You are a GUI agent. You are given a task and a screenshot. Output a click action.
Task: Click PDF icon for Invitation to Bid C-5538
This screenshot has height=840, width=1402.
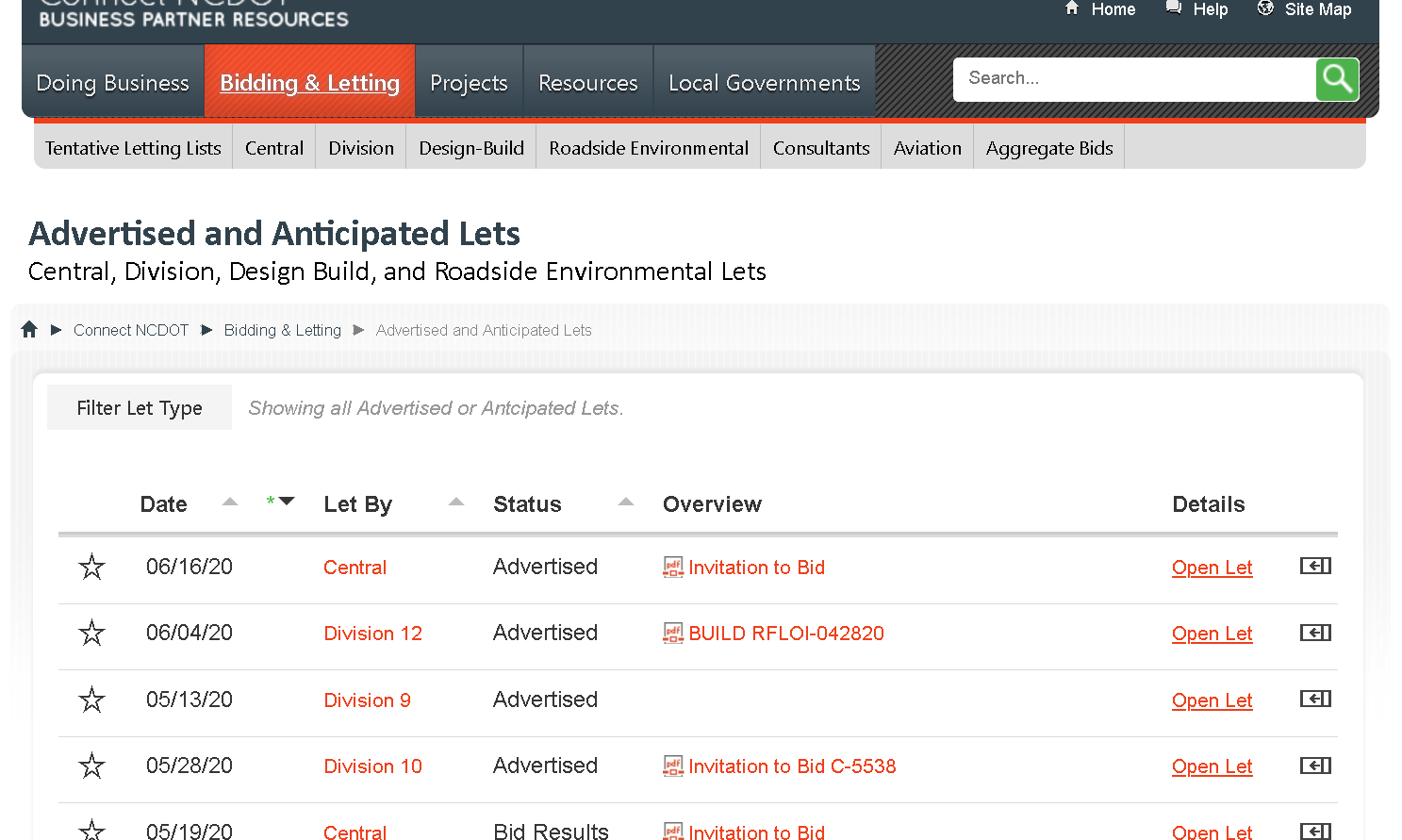pyautogui.click(x=672, y=766)
